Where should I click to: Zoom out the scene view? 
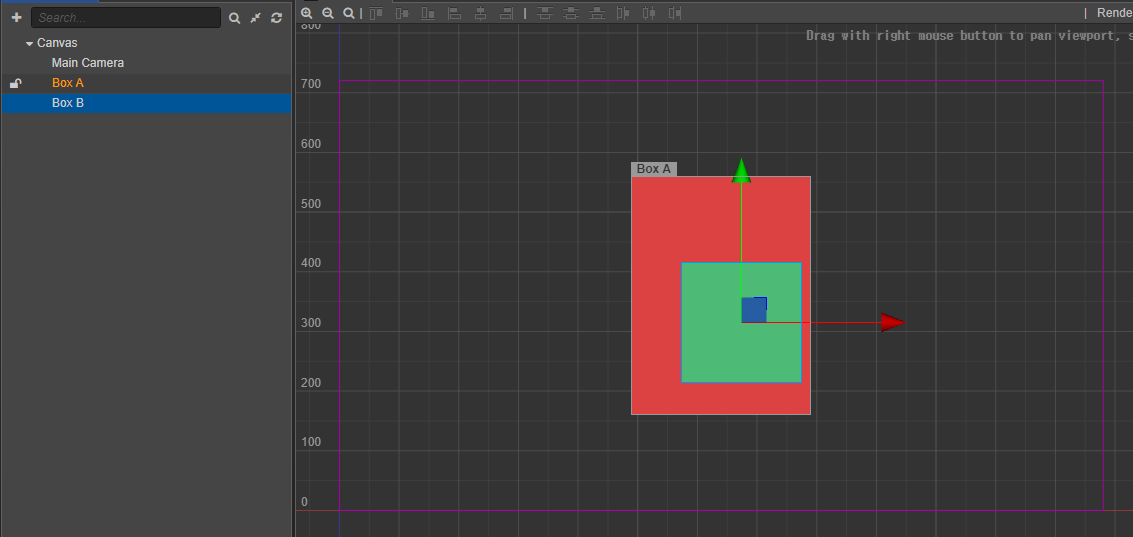pos(327,13)
